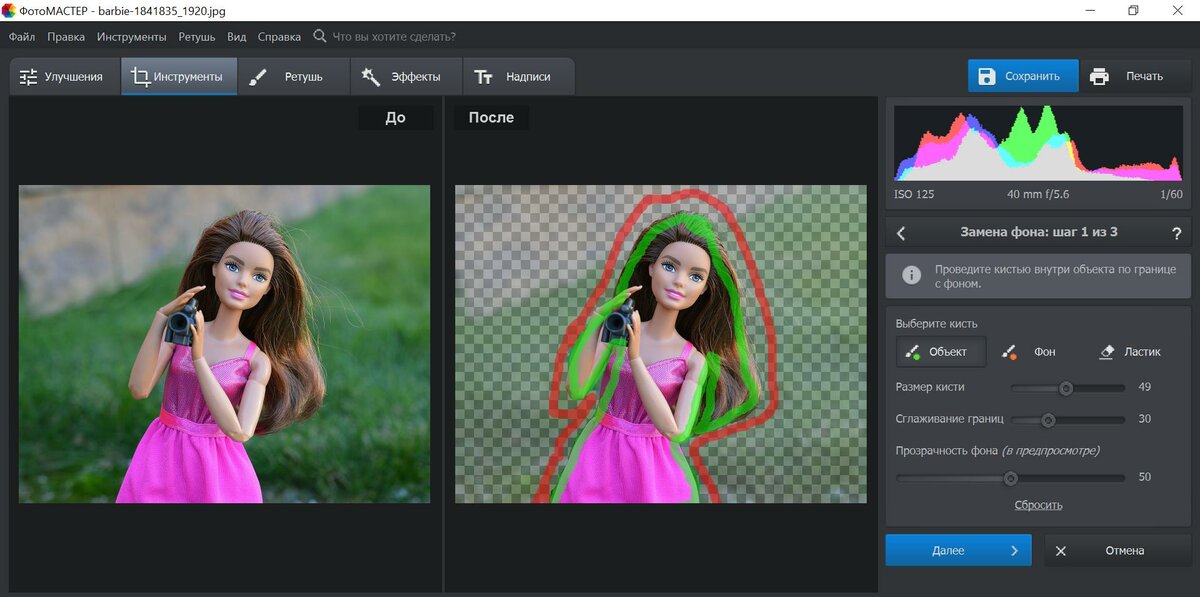1200x597 pixels.
Task: Open help question mark in step header
Action: click(1176, 233)
